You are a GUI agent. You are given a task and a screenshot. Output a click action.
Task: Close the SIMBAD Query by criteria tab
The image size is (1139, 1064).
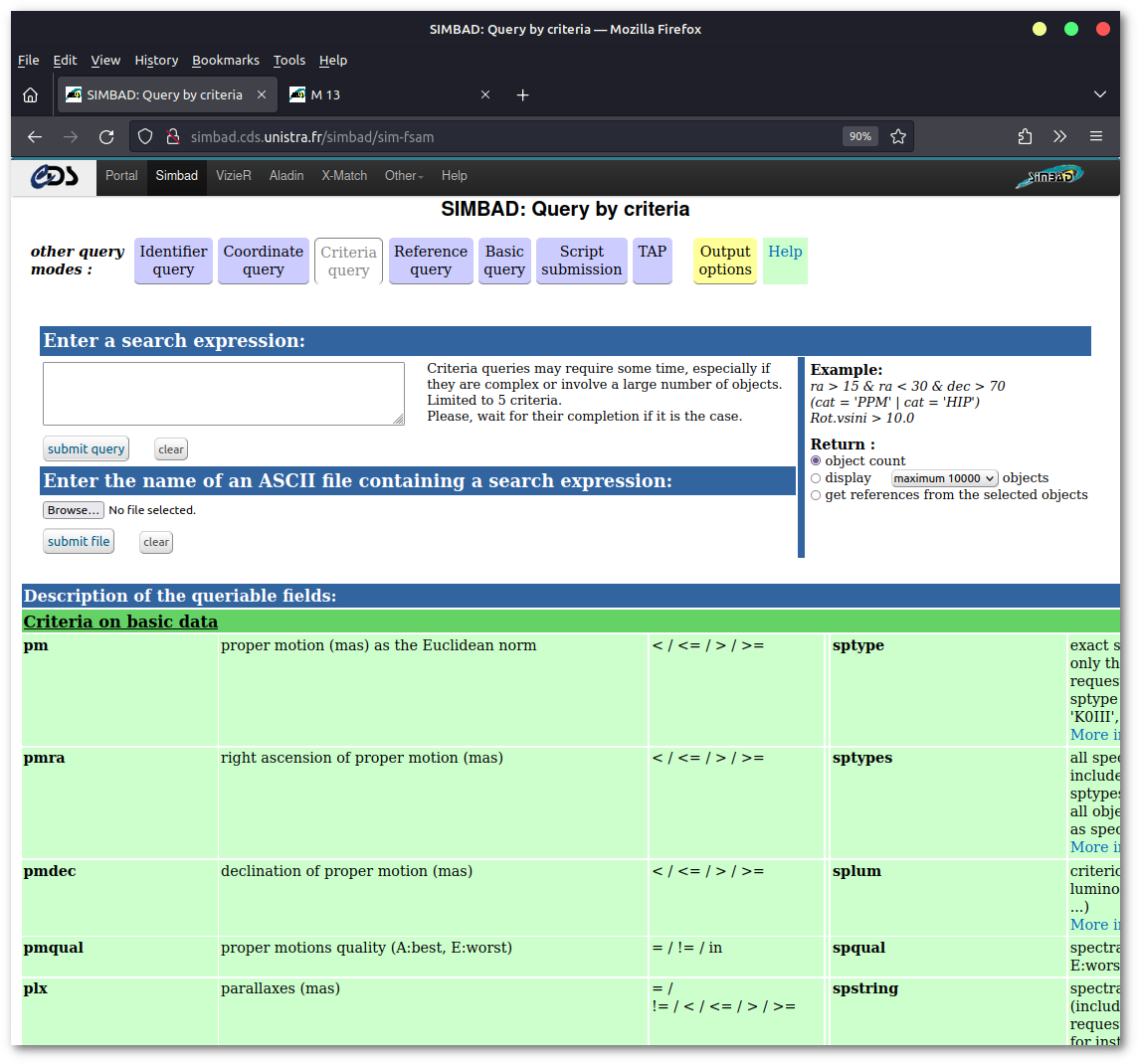click(x=262, y=95)
